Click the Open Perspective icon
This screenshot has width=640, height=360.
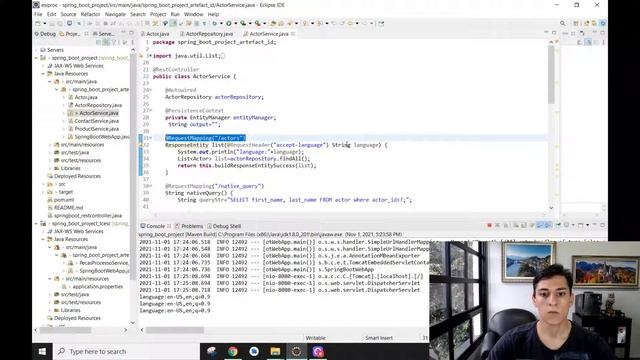(x=576, y=23)
